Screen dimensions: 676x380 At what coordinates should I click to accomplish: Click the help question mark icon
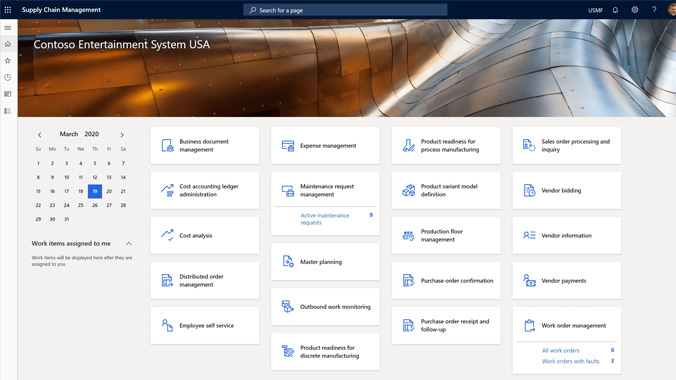click(654, 9)
